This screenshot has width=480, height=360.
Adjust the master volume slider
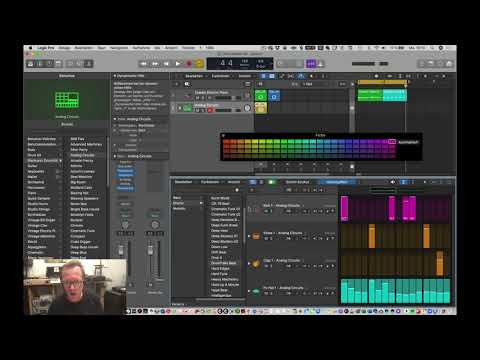(x=370, y=63)
